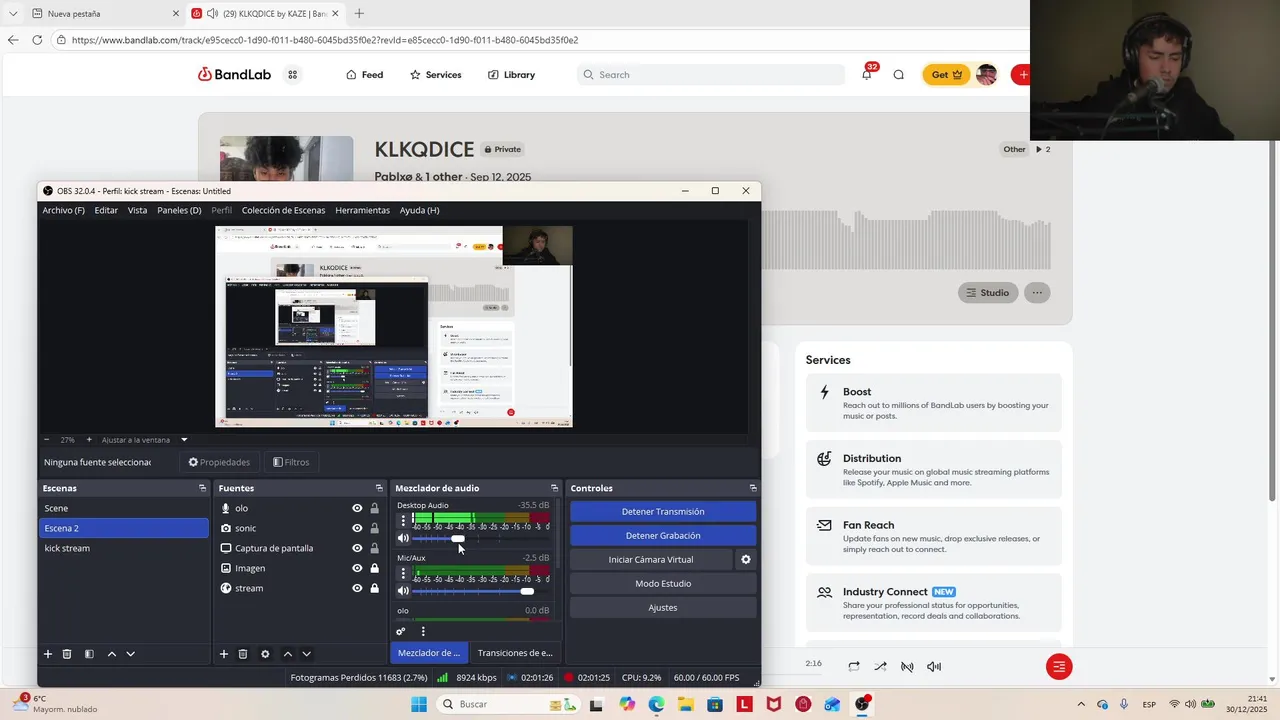The height and width of the screenshot is (720, 1280).
Task: Open virtual camera settings gear
Action: coord(745,559)
